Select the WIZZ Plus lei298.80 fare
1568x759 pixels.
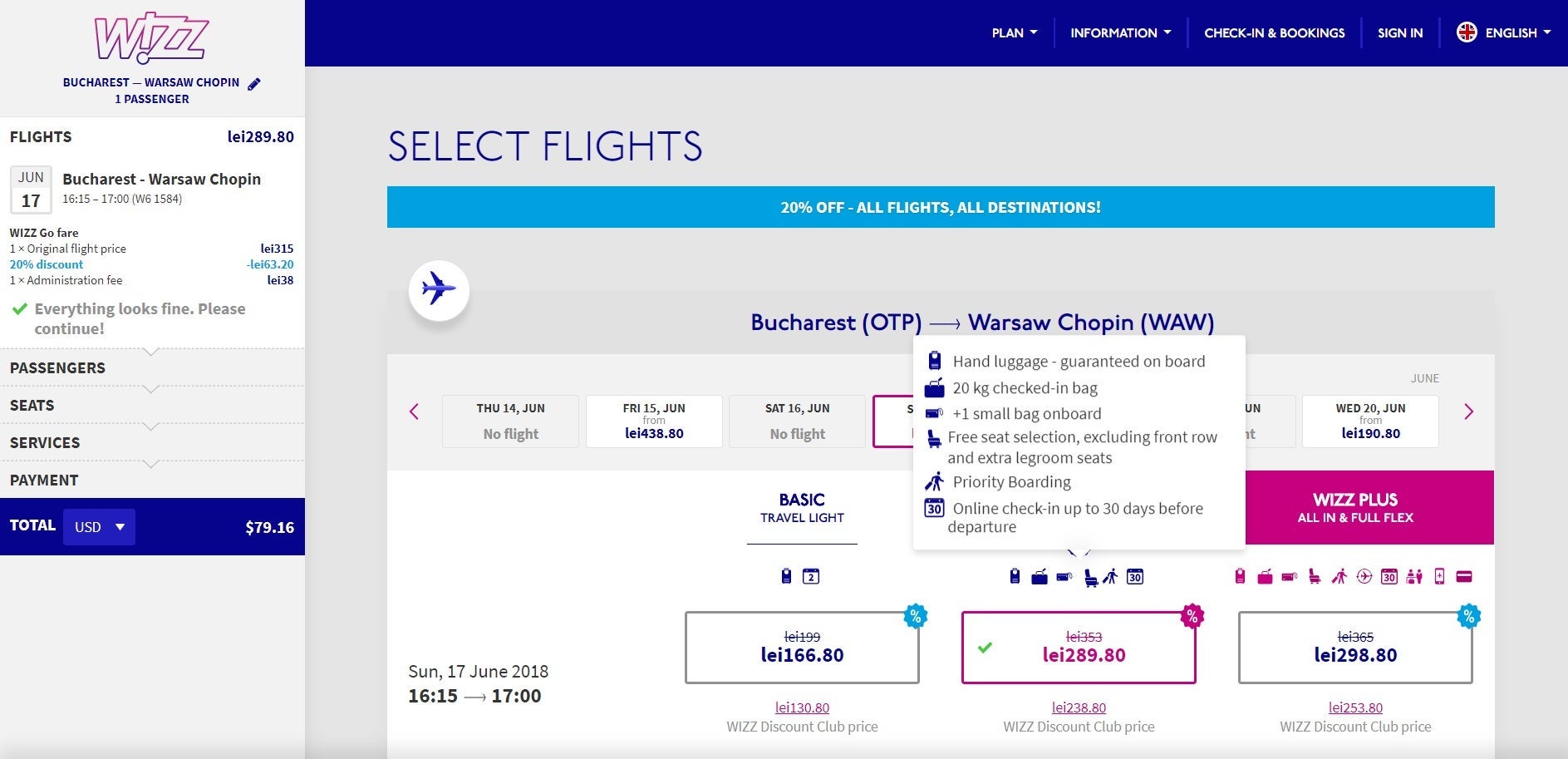point(1355,648)
